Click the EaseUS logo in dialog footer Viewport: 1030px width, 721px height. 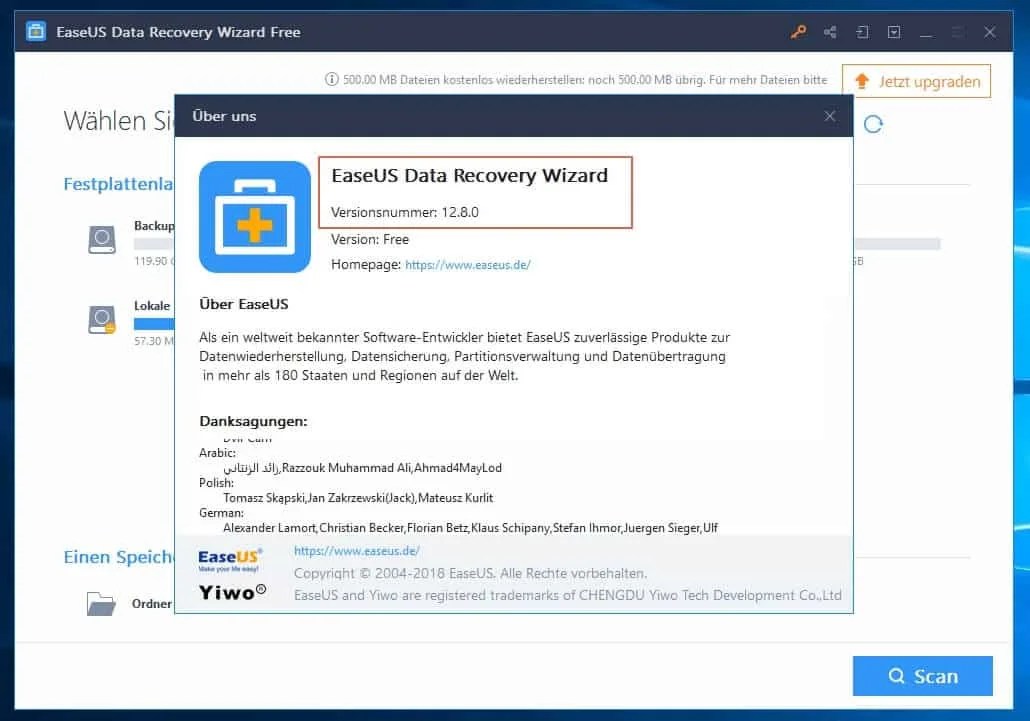pyautogui.click(x=230, y=559)
